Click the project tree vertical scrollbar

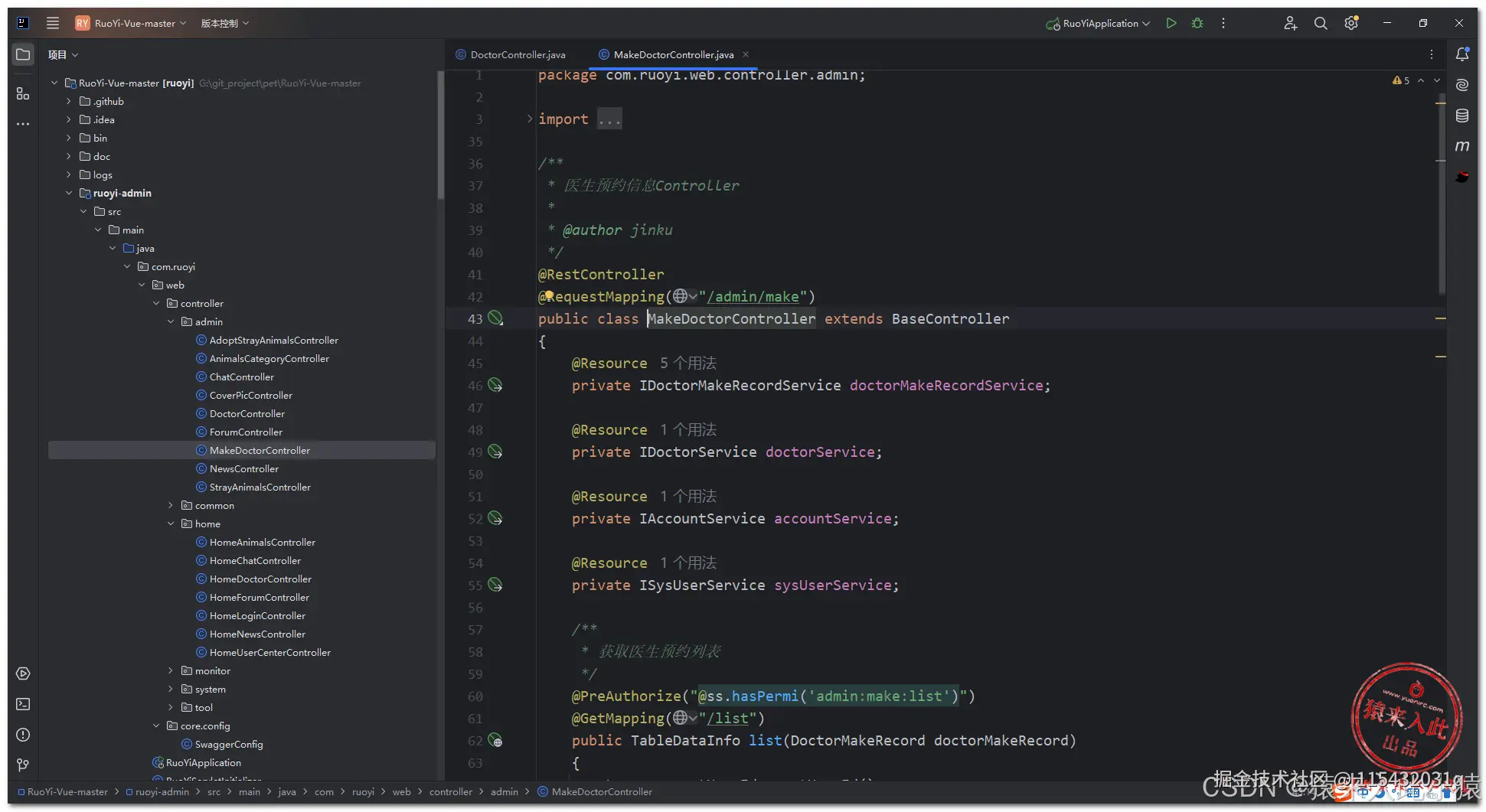tap(440, 135)
